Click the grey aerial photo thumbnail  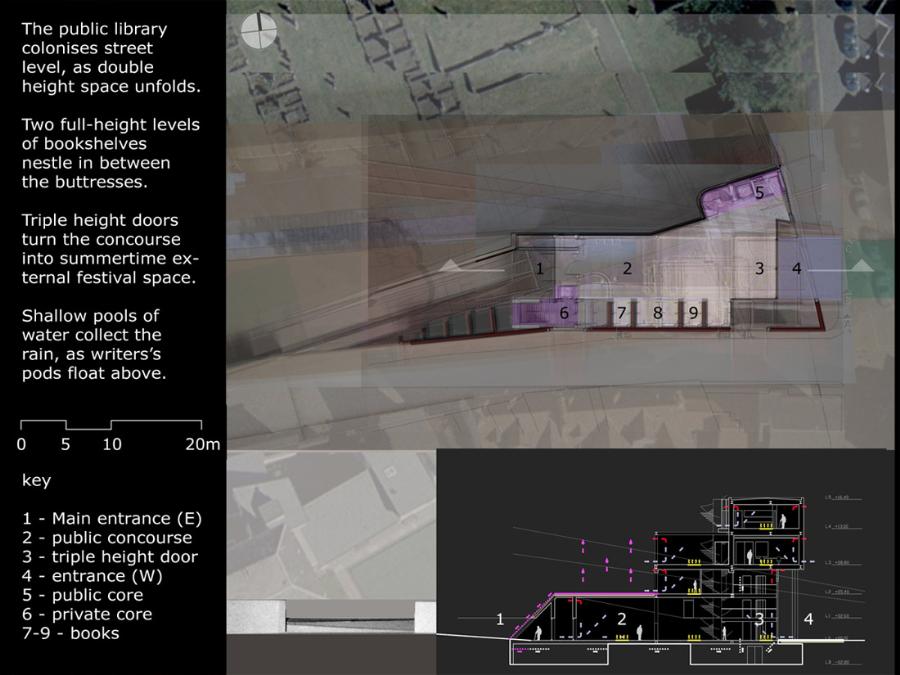[x=331, y=524]
